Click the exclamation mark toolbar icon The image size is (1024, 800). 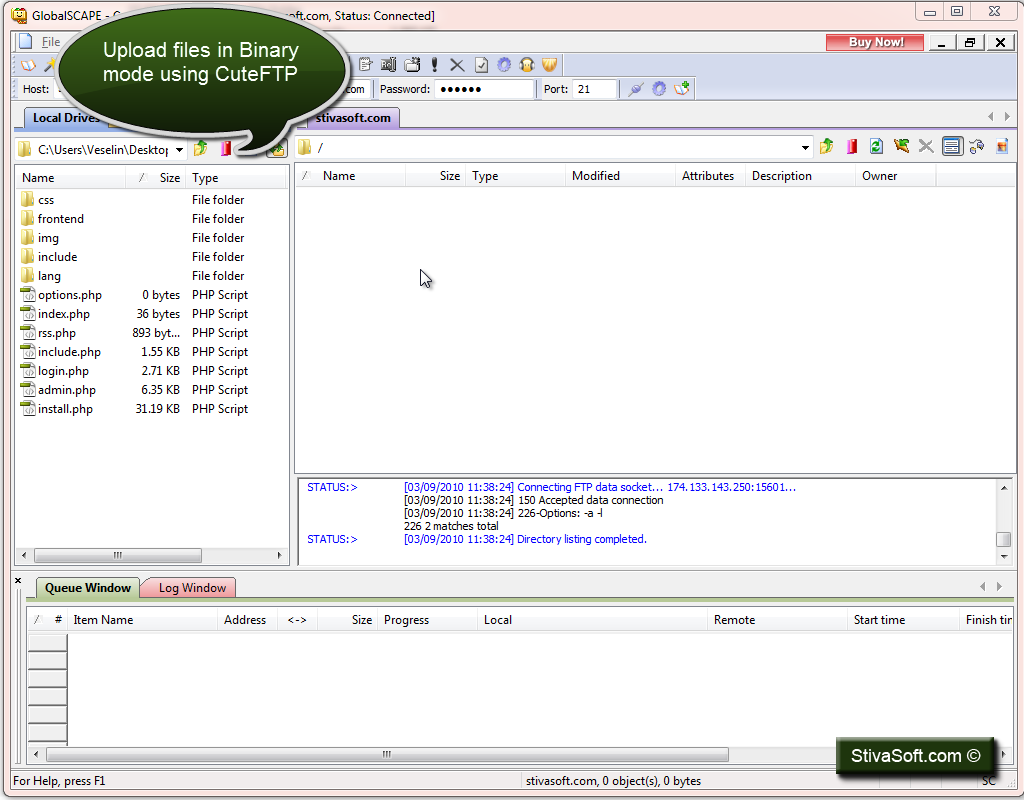coord(434,65)
